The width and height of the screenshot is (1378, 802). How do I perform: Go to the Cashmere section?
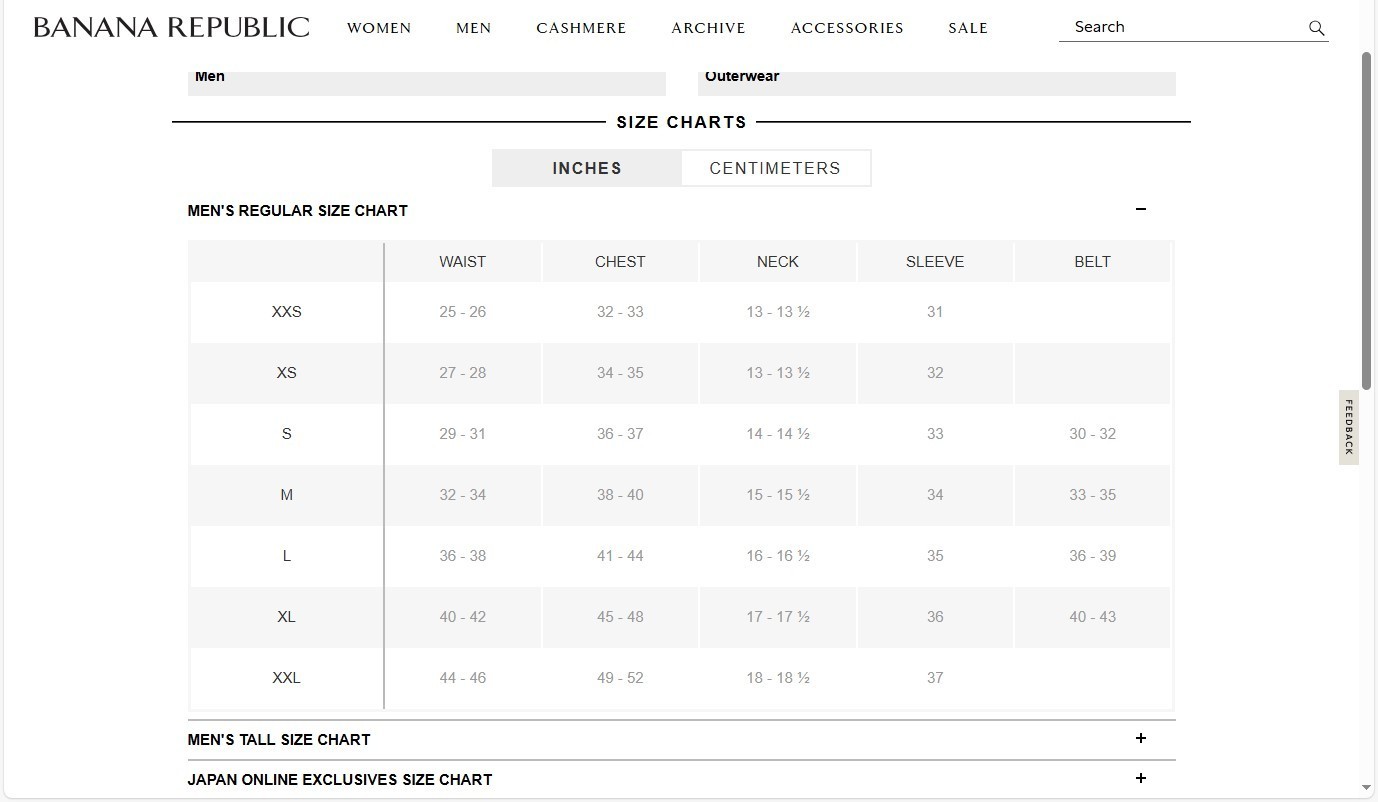pos(581,28)
